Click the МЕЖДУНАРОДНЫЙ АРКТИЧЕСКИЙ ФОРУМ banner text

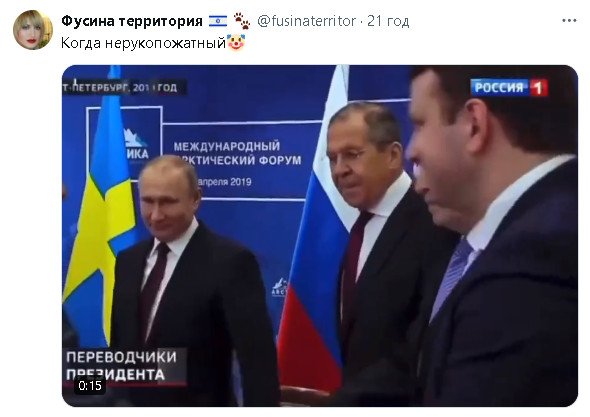[238, 153]
